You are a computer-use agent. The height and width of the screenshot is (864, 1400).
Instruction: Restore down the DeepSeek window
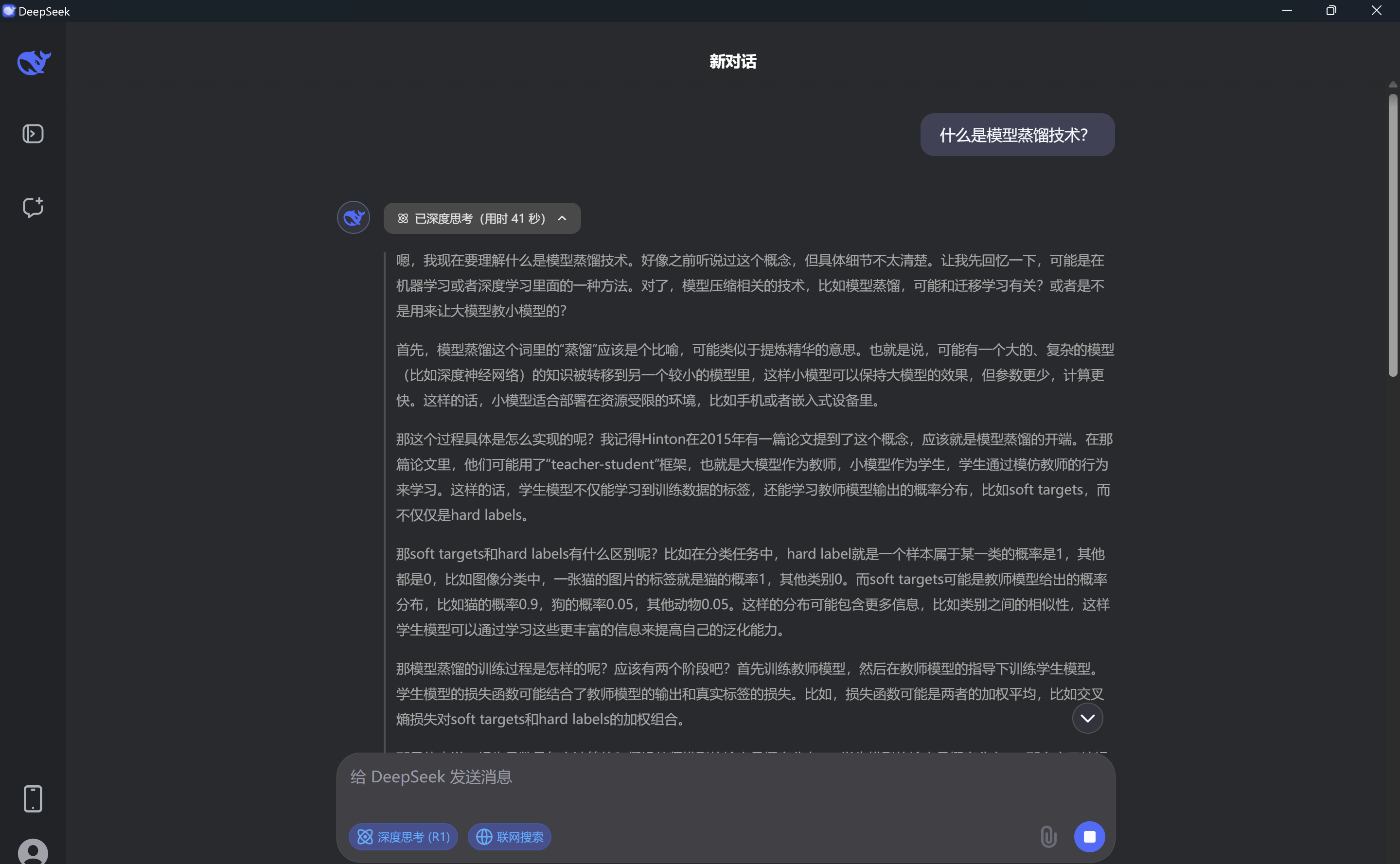[x=1331, y=10]
